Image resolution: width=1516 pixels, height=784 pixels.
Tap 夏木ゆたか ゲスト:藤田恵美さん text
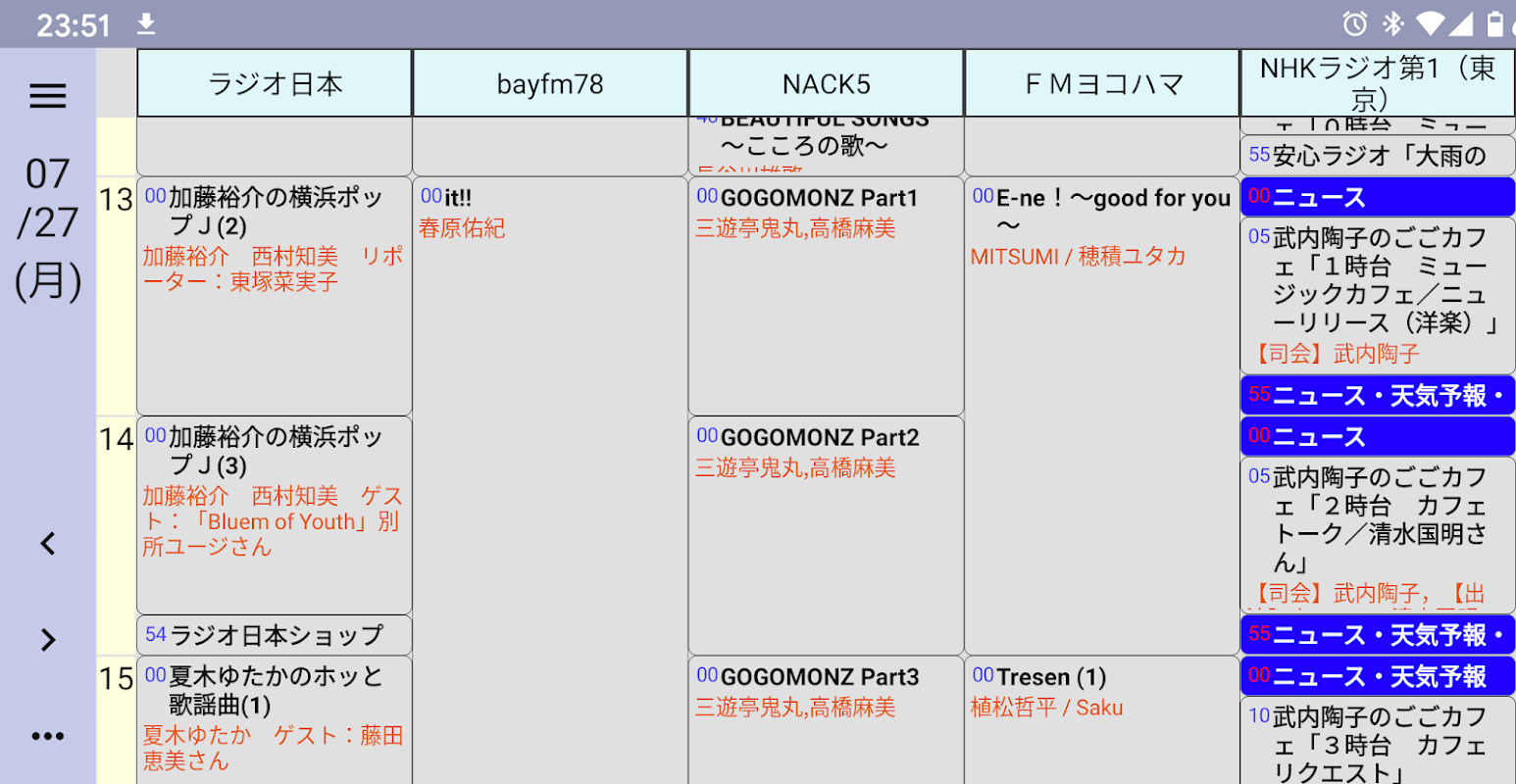coord(273,748)
